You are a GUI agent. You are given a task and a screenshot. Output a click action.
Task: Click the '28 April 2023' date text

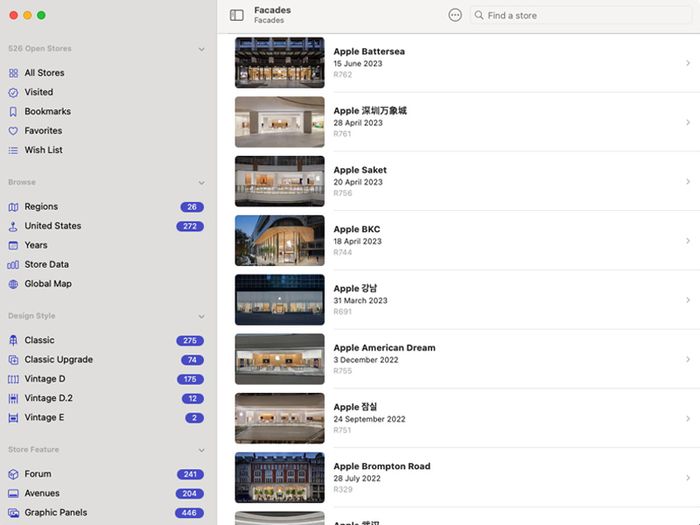pyautogui.click(x=358, y=123)
